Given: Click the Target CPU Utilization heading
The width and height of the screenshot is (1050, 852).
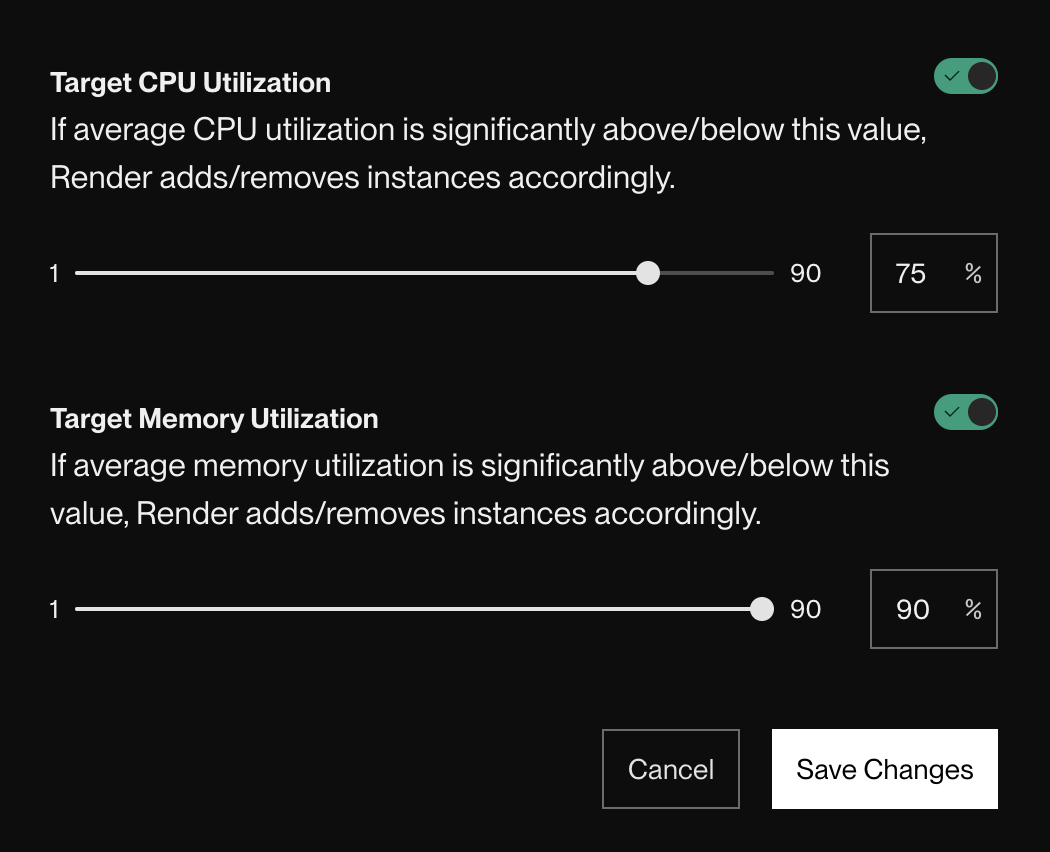Looking at the screenshot, I should point(190,83).
